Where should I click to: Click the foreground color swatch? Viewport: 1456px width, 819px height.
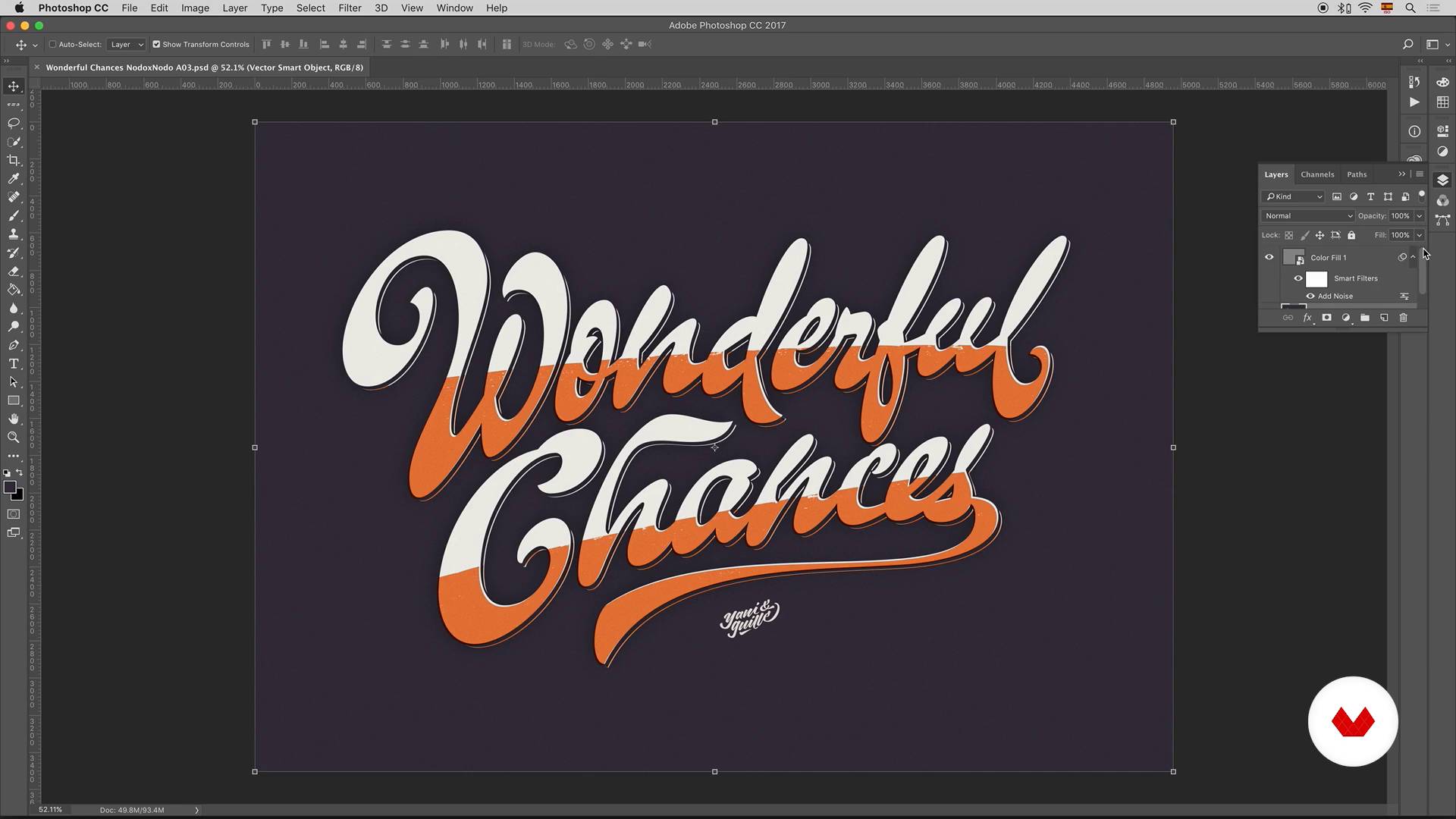click(x=9, y=487)
